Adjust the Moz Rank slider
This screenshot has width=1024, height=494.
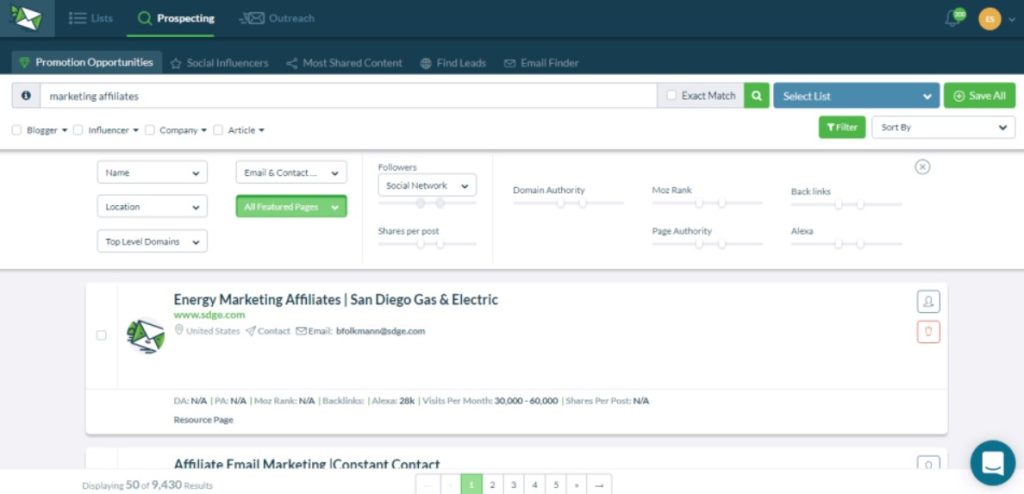[707, 203]
